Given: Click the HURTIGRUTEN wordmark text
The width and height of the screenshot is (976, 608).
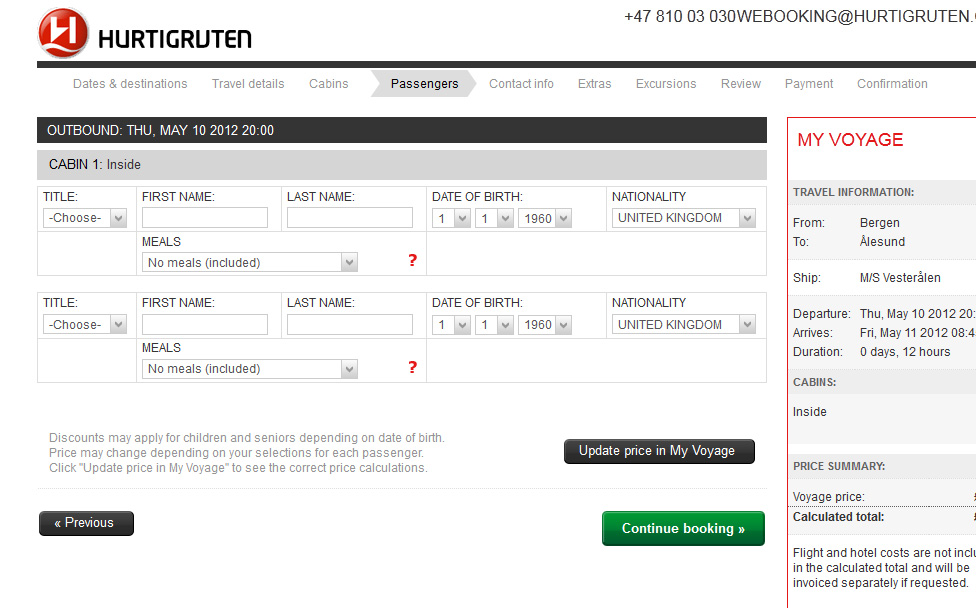Looking at the screenshot, I should coord(175,39).
